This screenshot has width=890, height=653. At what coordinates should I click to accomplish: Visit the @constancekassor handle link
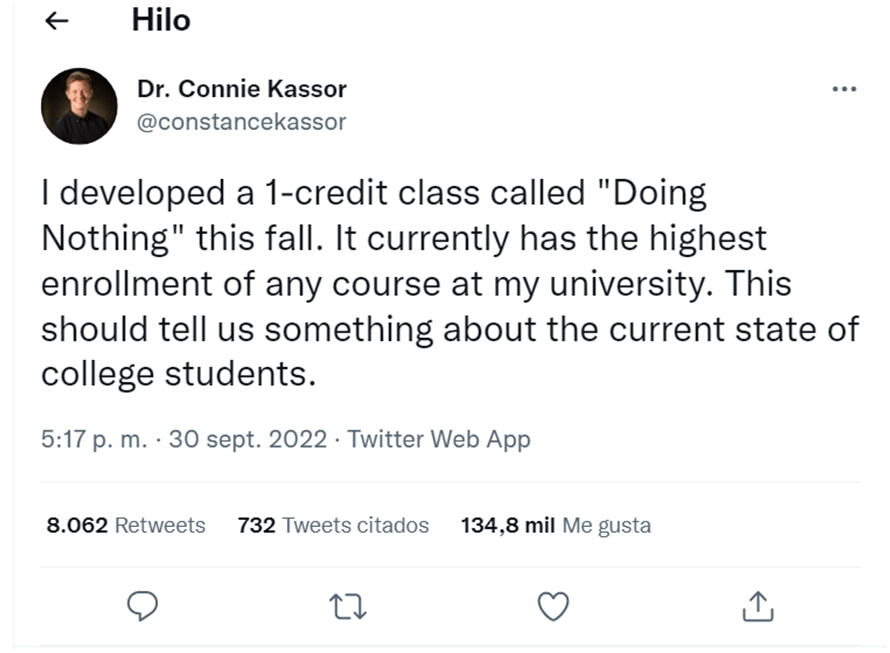coord(241,122)
